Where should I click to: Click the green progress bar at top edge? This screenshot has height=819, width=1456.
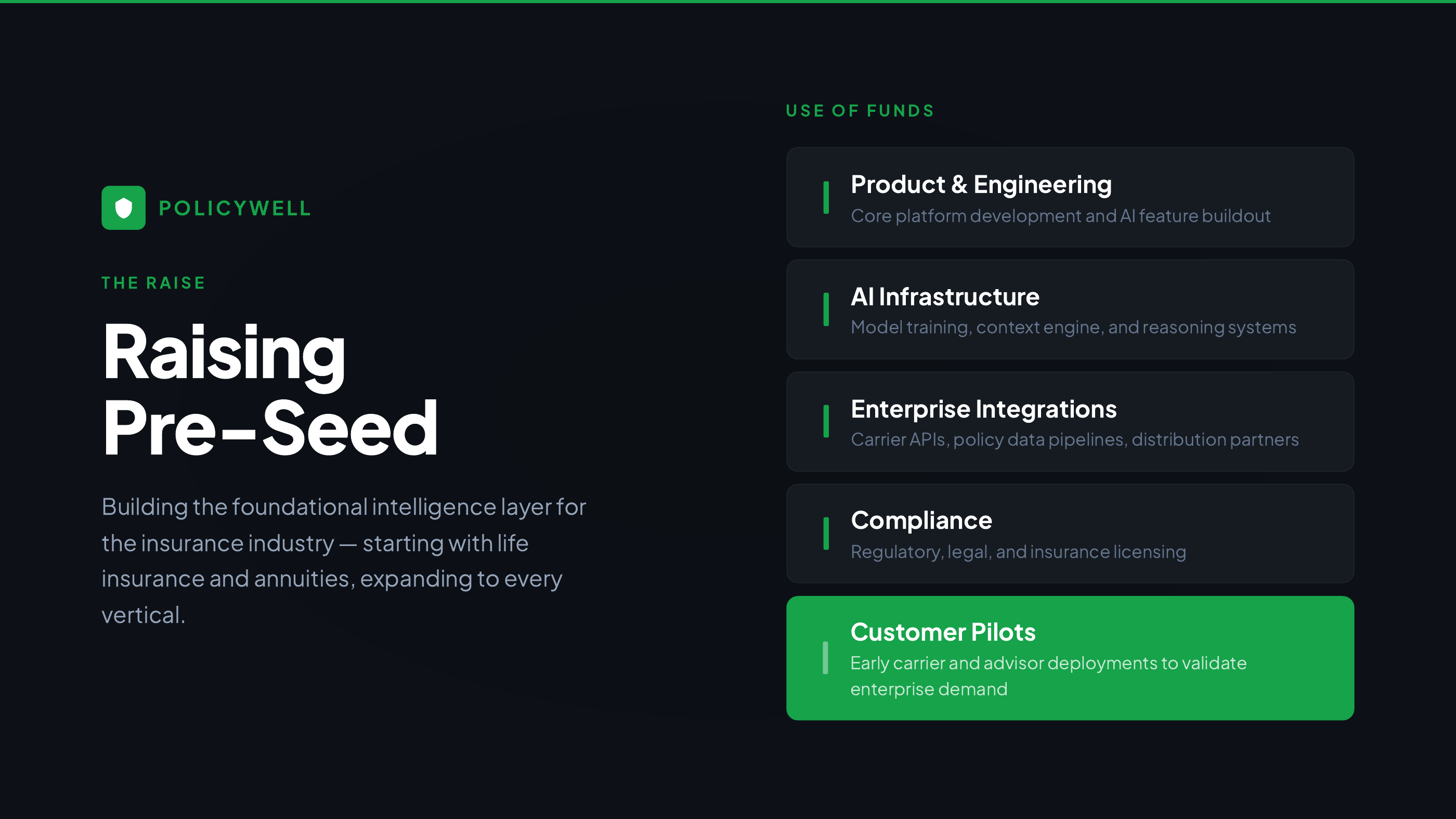click(x=728, y=2)
